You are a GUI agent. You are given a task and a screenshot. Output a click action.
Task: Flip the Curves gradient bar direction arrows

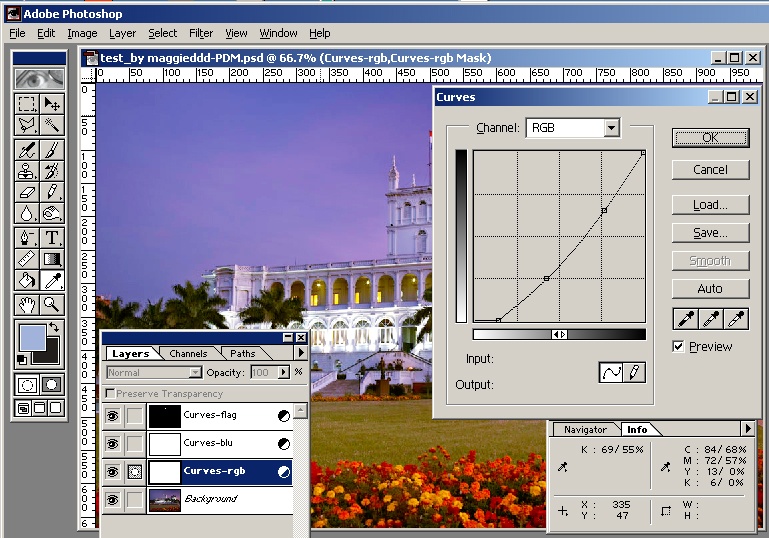[x=559, y=334]
